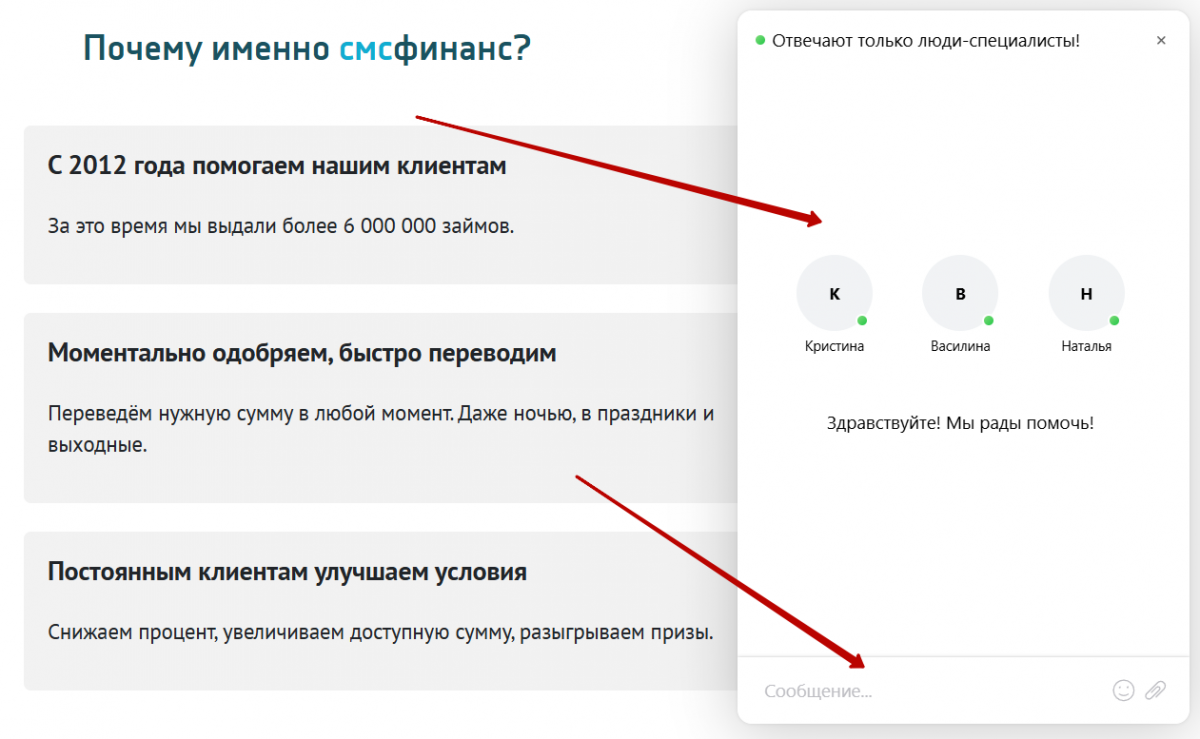Viewport: 1200px width, 739px height.
Task: Click text about 6 000 000 займов
Action: point(281,226)
